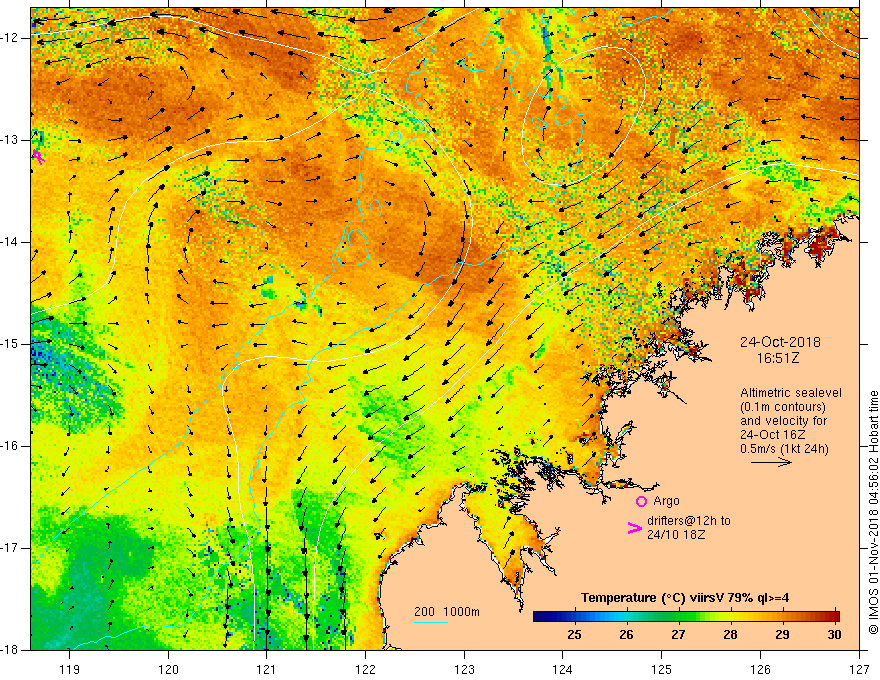Click latitude axis label -18

(11, 650)
